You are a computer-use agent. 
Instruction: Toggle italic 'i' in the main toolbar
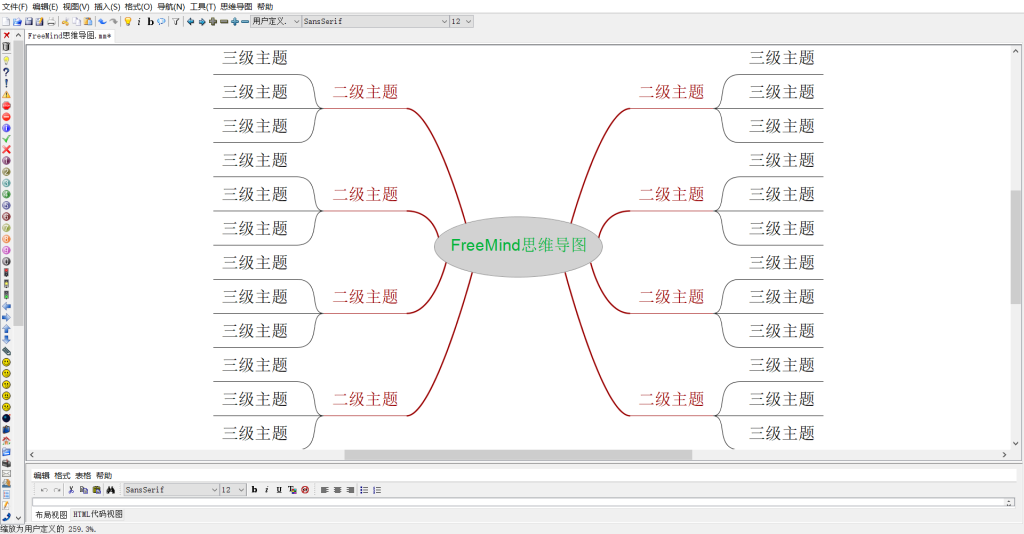coord(139,22)
